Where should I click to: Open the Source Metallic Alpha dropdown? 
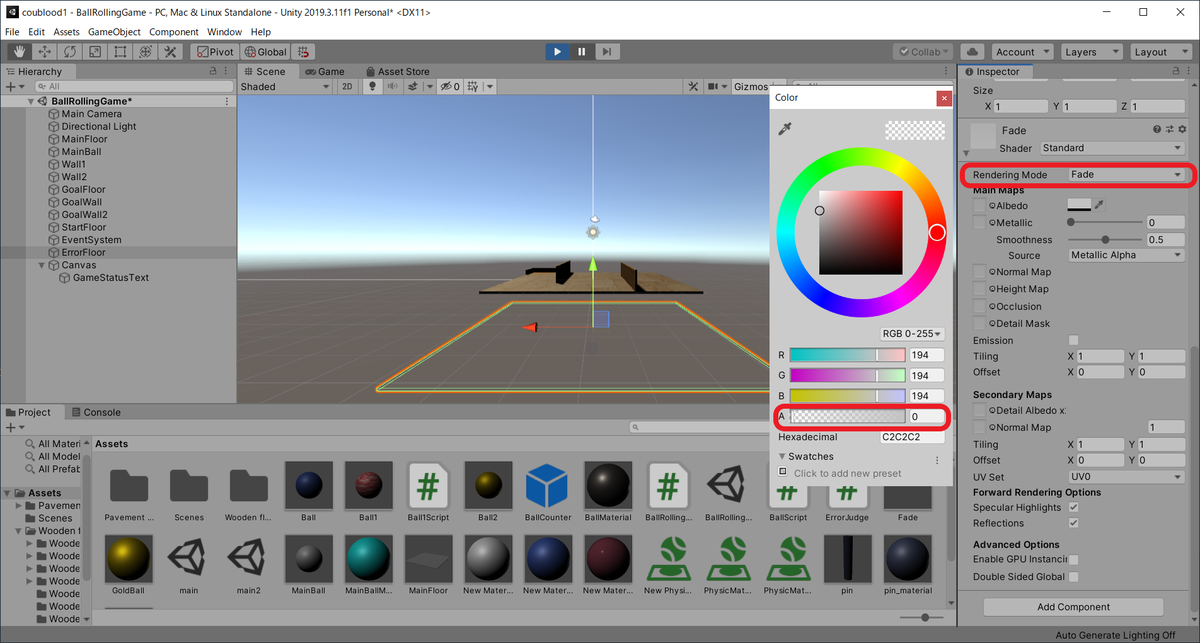coord(1126,255)
